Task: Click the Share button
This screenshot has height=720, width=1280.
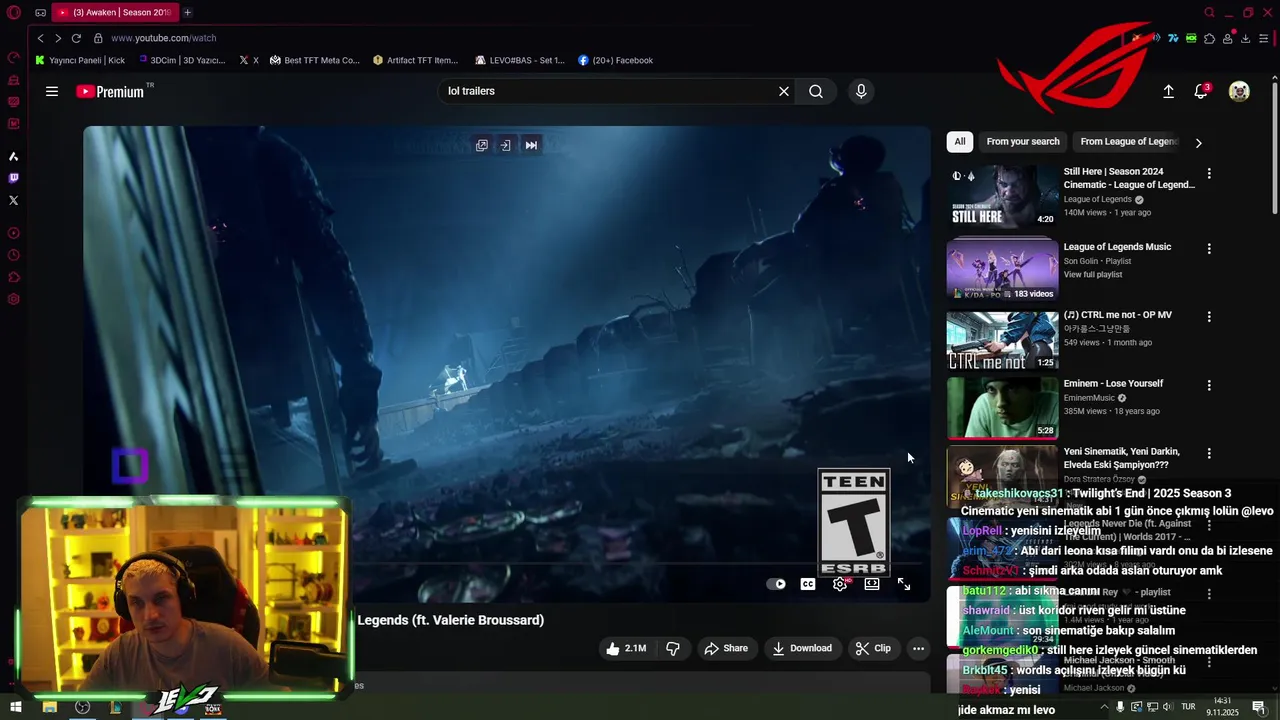Action: point(726,648)
